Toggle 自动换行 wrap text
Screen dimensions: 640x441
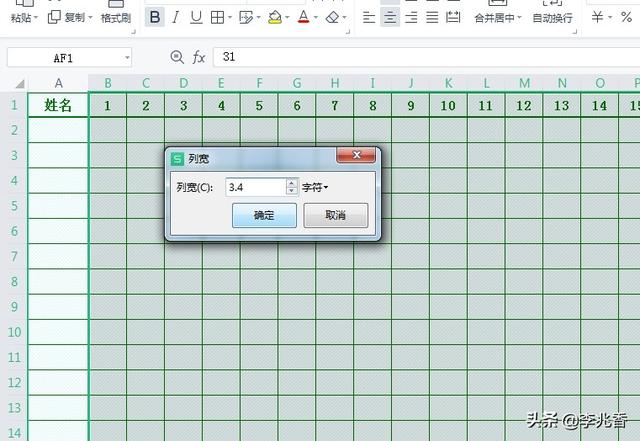pyautogui.click(x=553, y=18)
